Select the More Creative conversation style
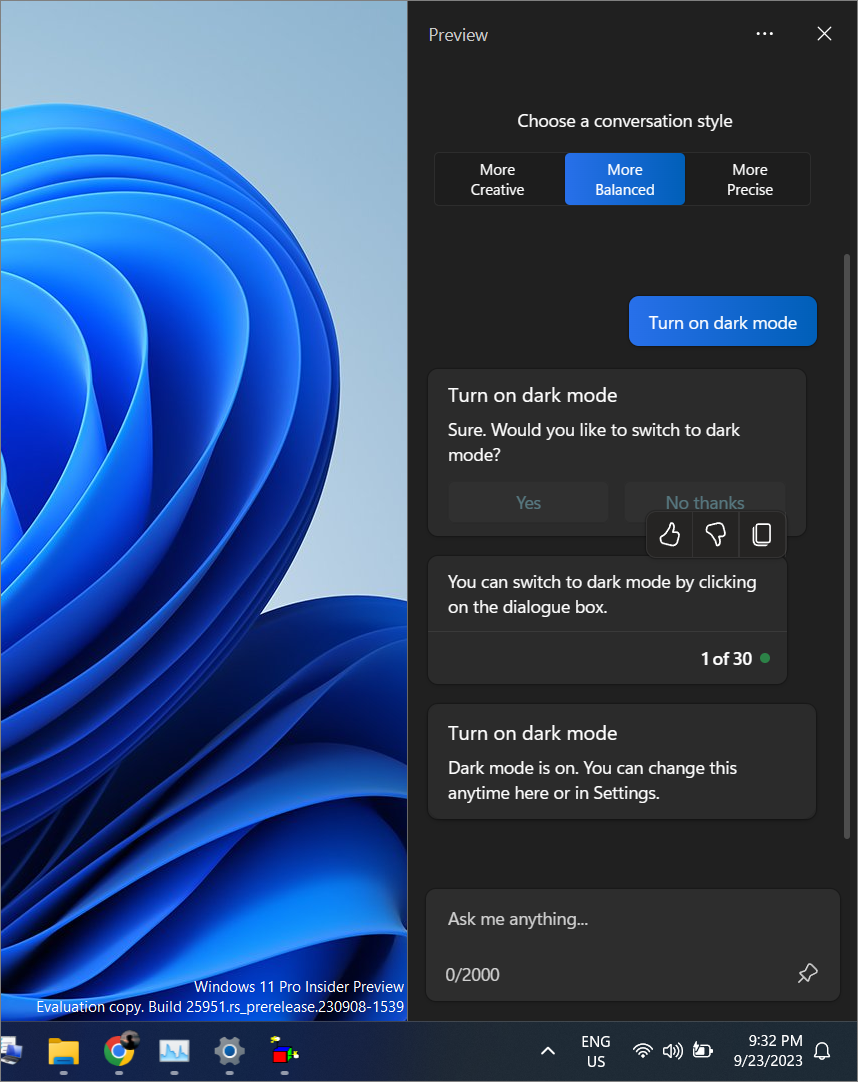The width and height of the screenshot is (858, 1082). point(498,179)
